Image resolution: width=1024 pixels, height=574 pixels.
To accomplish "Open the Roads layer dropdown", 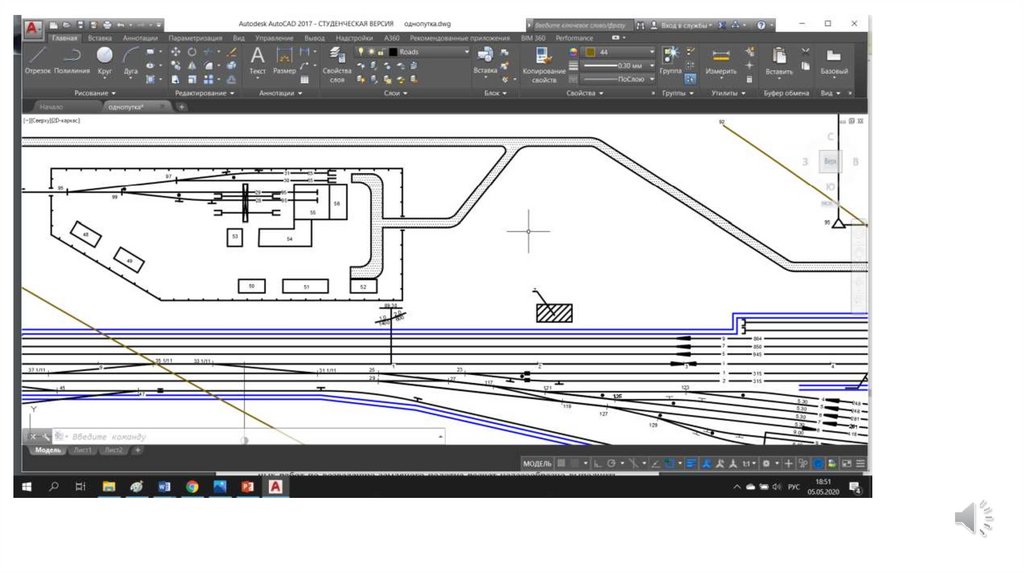I will click(430, 51).
